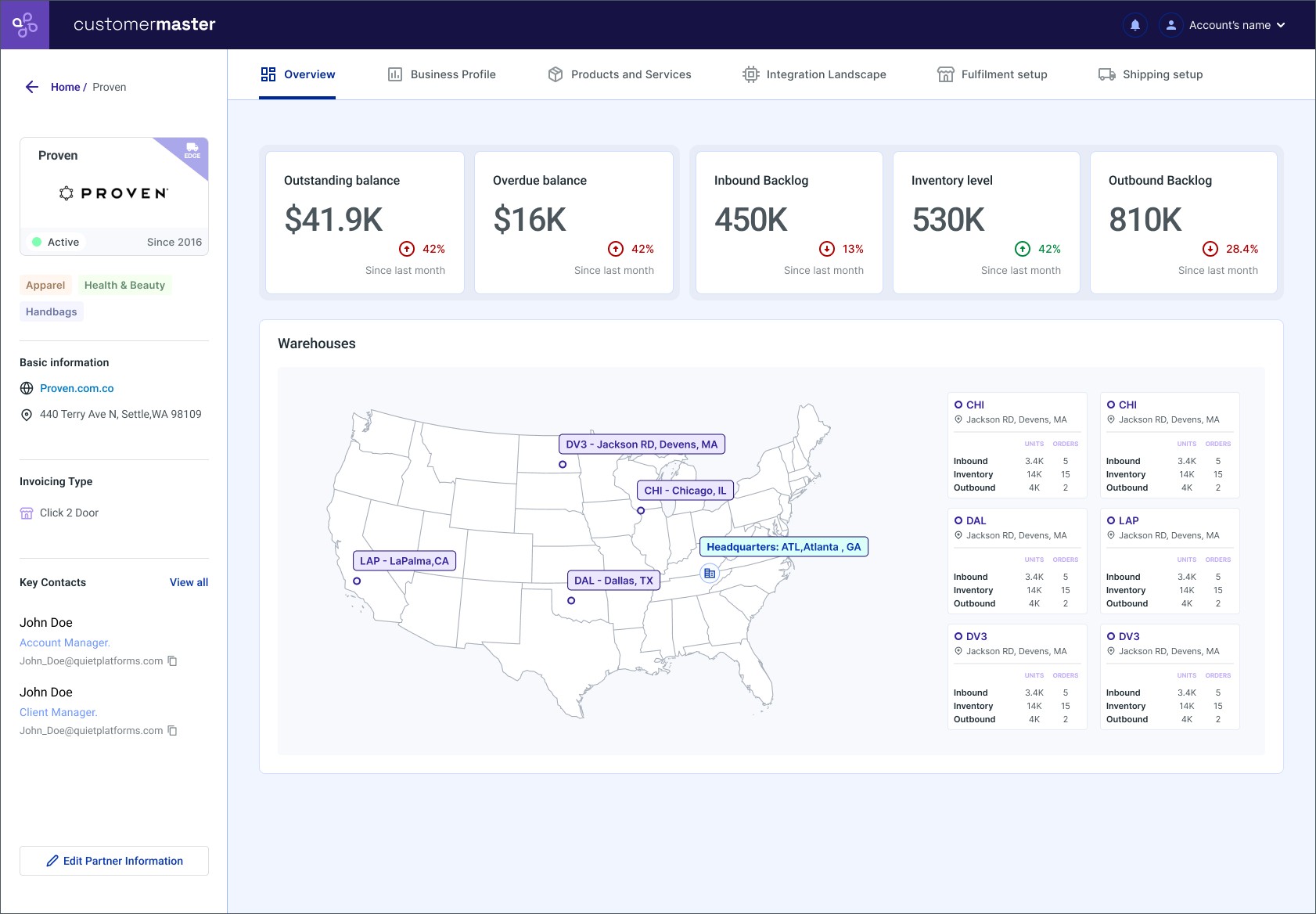Click the Proven logo thumbnail
Screen dimensions: 1316x914
point(114,193)
